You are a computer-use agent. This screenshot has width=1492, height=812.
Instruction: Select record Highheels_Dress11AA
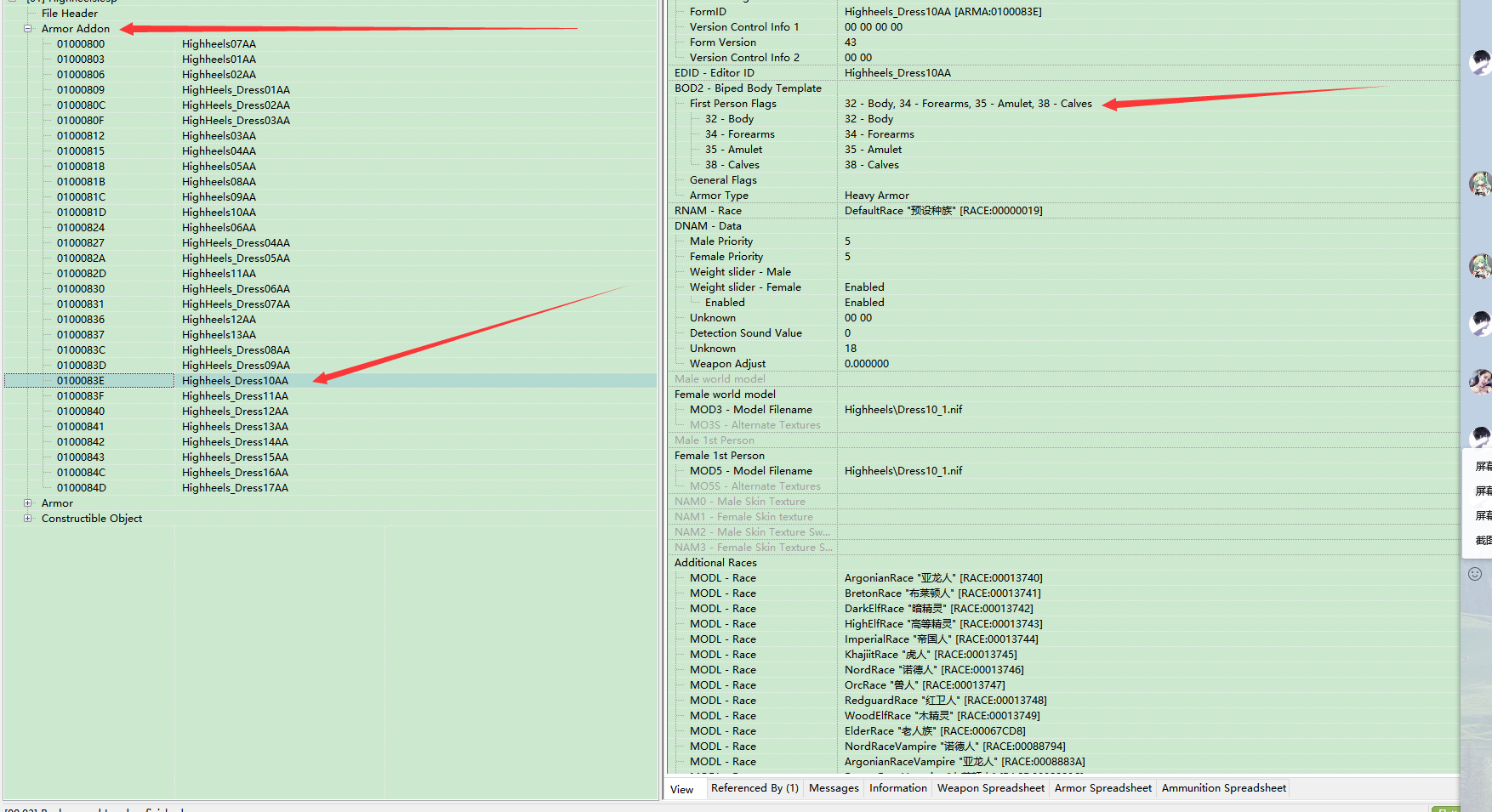pyautogui.click(x=235, y=395)
